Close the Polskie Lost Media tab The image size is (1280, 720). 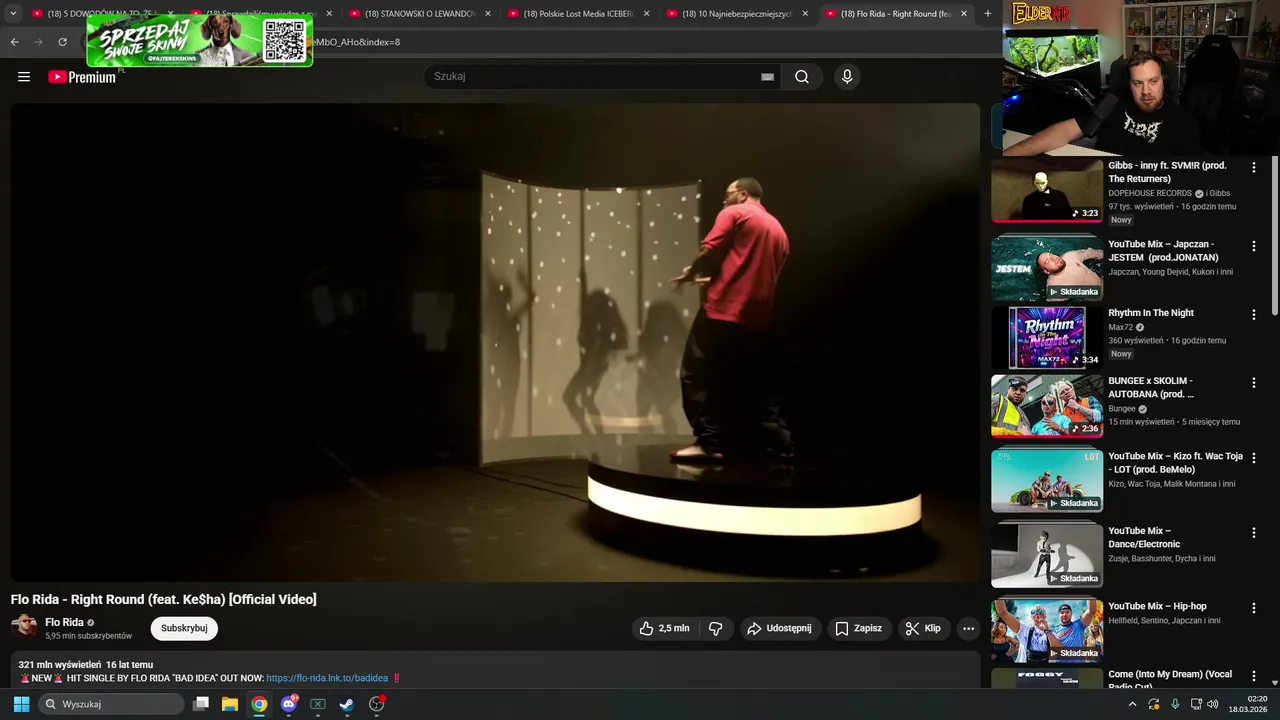click(x=647, y=14)
